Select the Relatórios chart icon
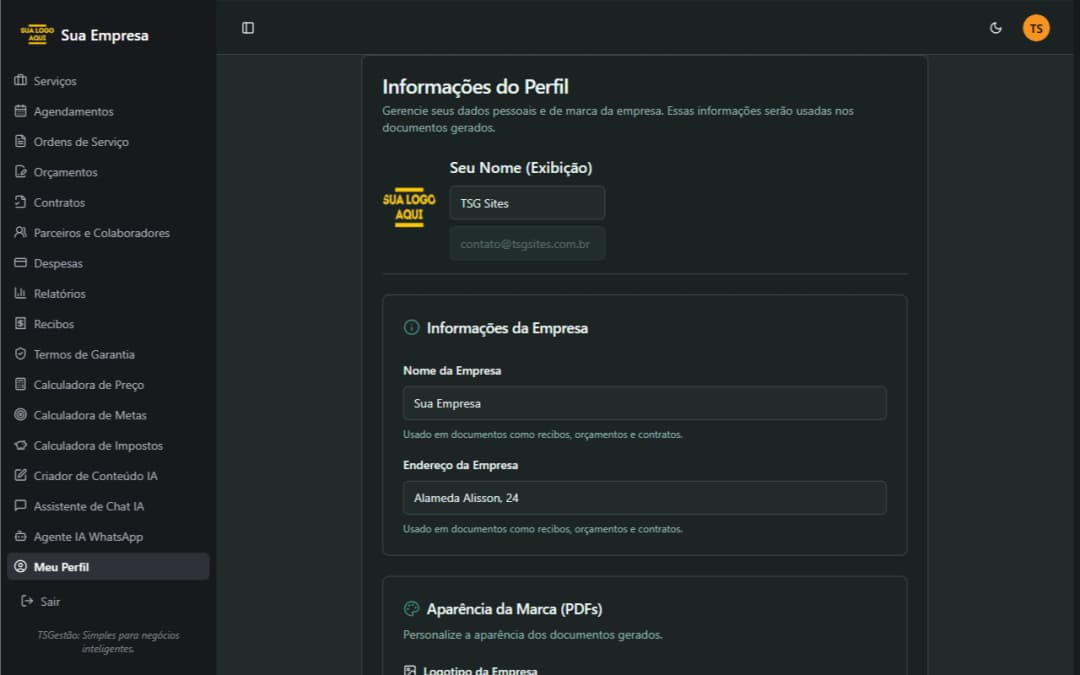The width and height of the screenshot is (1080, 675). pos(20,293)
